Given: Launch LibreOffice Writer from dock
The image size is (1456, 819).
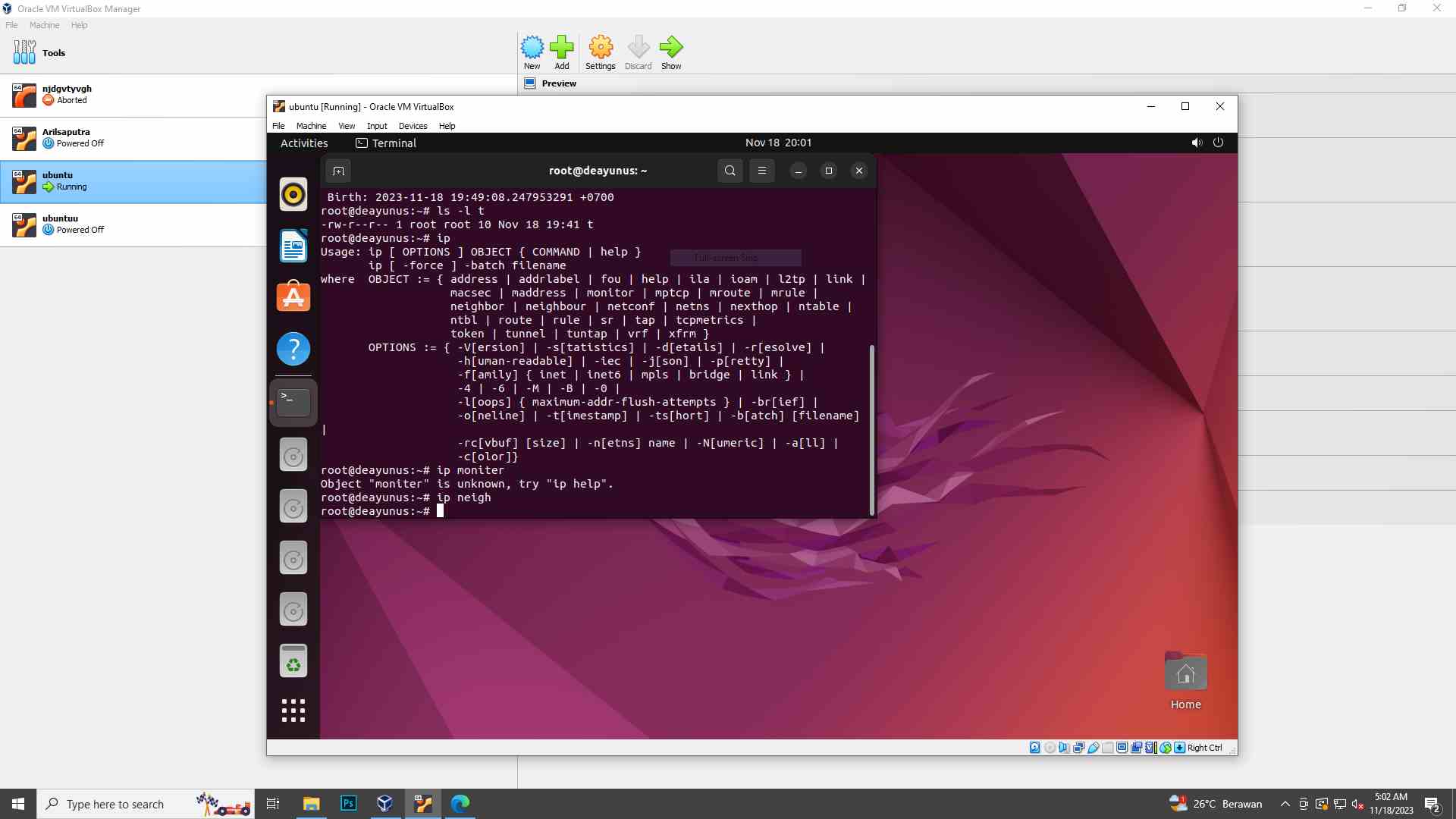Looking at the screenshot, I should click(293, 246).
